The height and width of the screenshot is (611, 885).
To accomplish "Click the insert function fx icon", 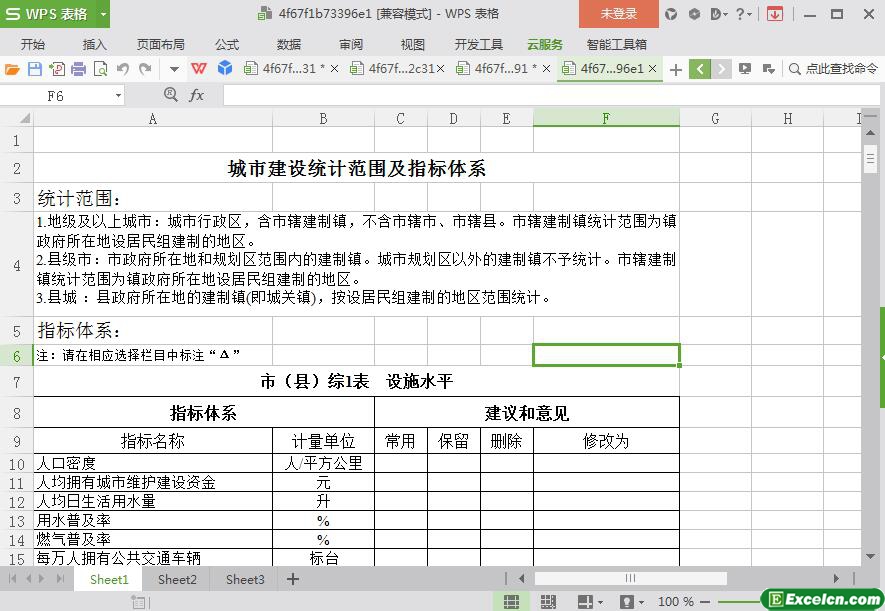I will (x=196, y=95).
